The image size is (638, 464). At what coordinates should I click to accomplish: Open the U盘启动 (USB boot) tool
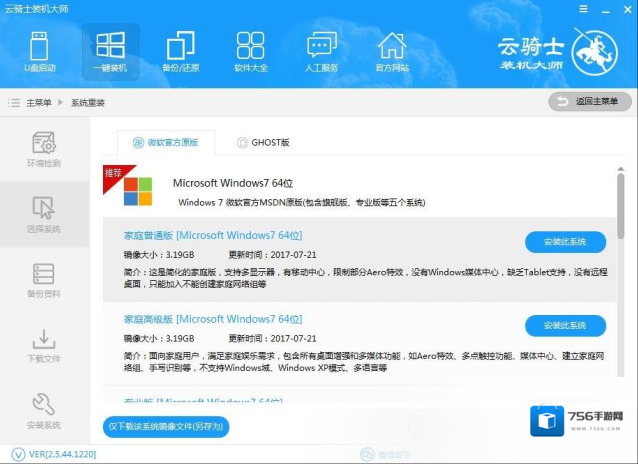click(x=41, y=51)
